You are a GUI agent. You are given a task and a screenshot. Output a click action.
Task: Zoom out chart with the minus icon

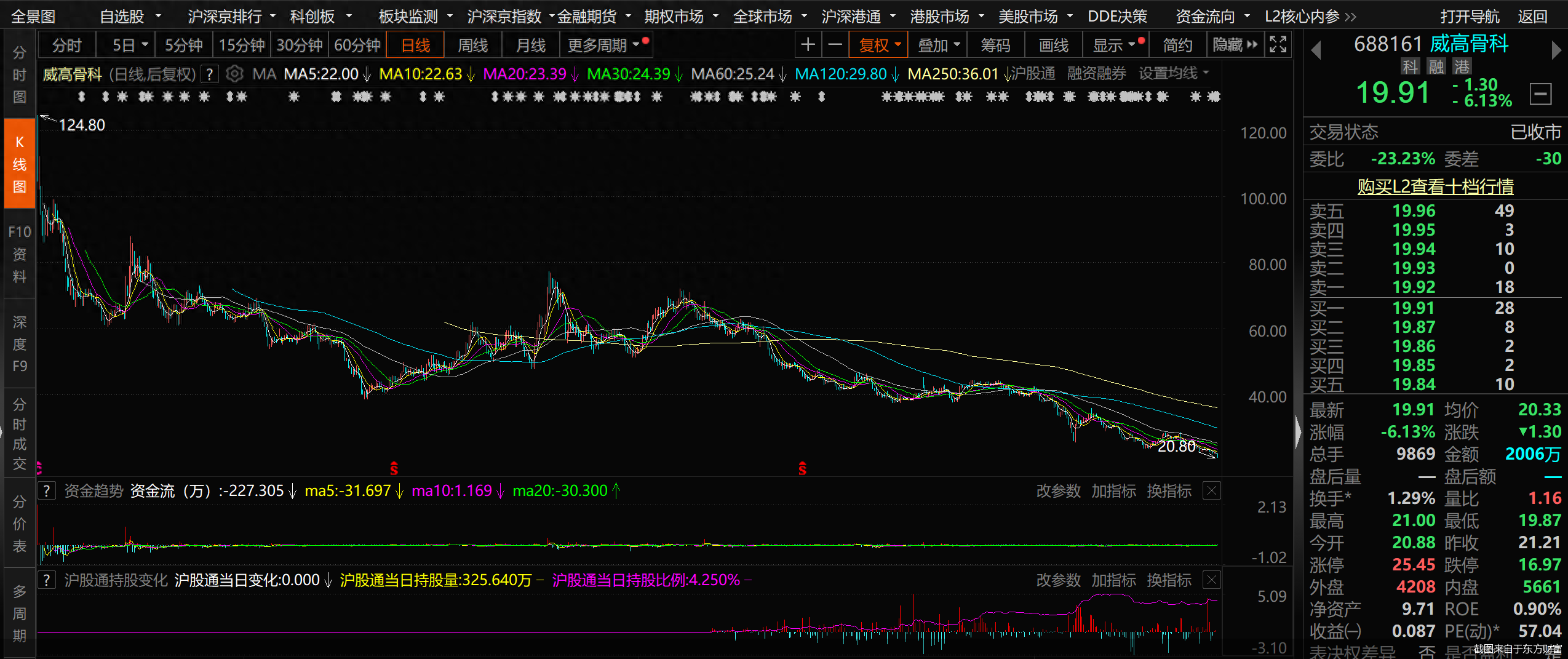[835, 45]
